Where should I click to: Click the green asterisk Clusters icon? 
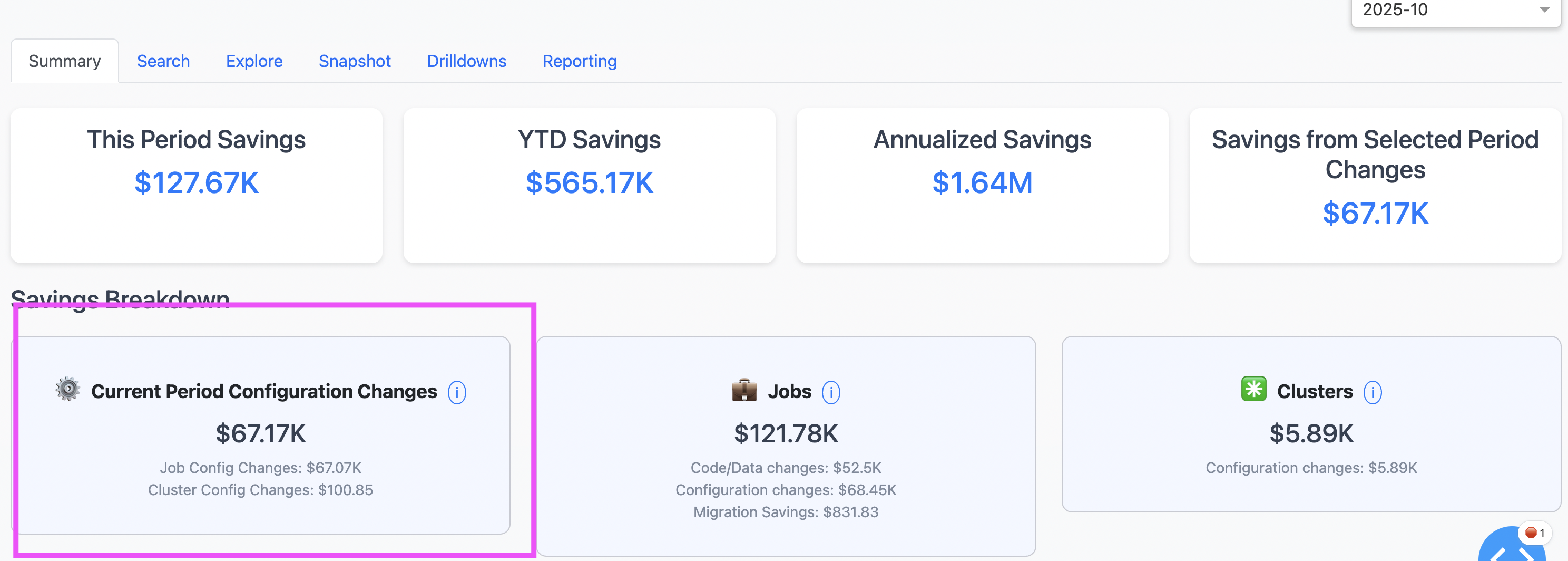click(1253, 389)
